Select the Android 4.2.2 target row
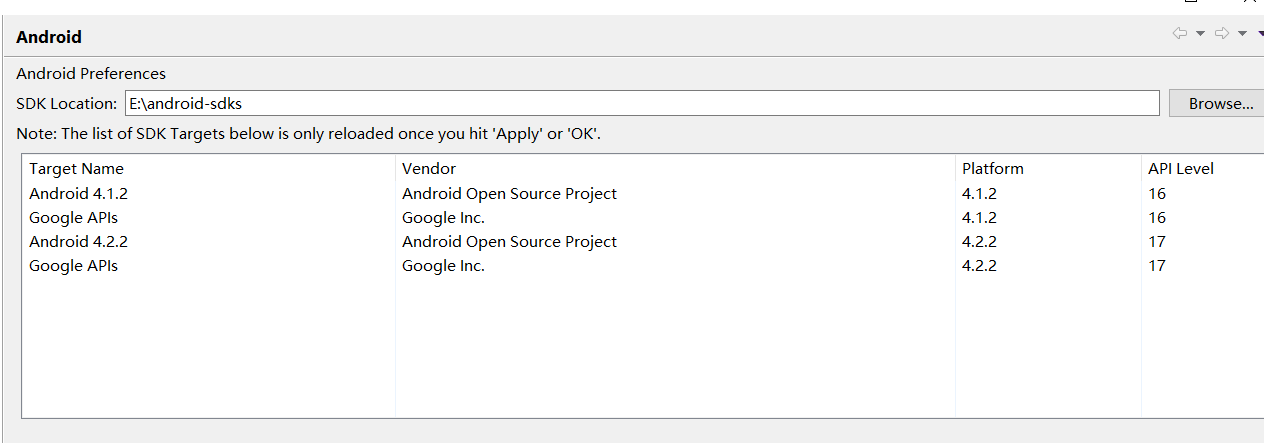This screenshot has width=1264, height=443. tap(79, 241)
